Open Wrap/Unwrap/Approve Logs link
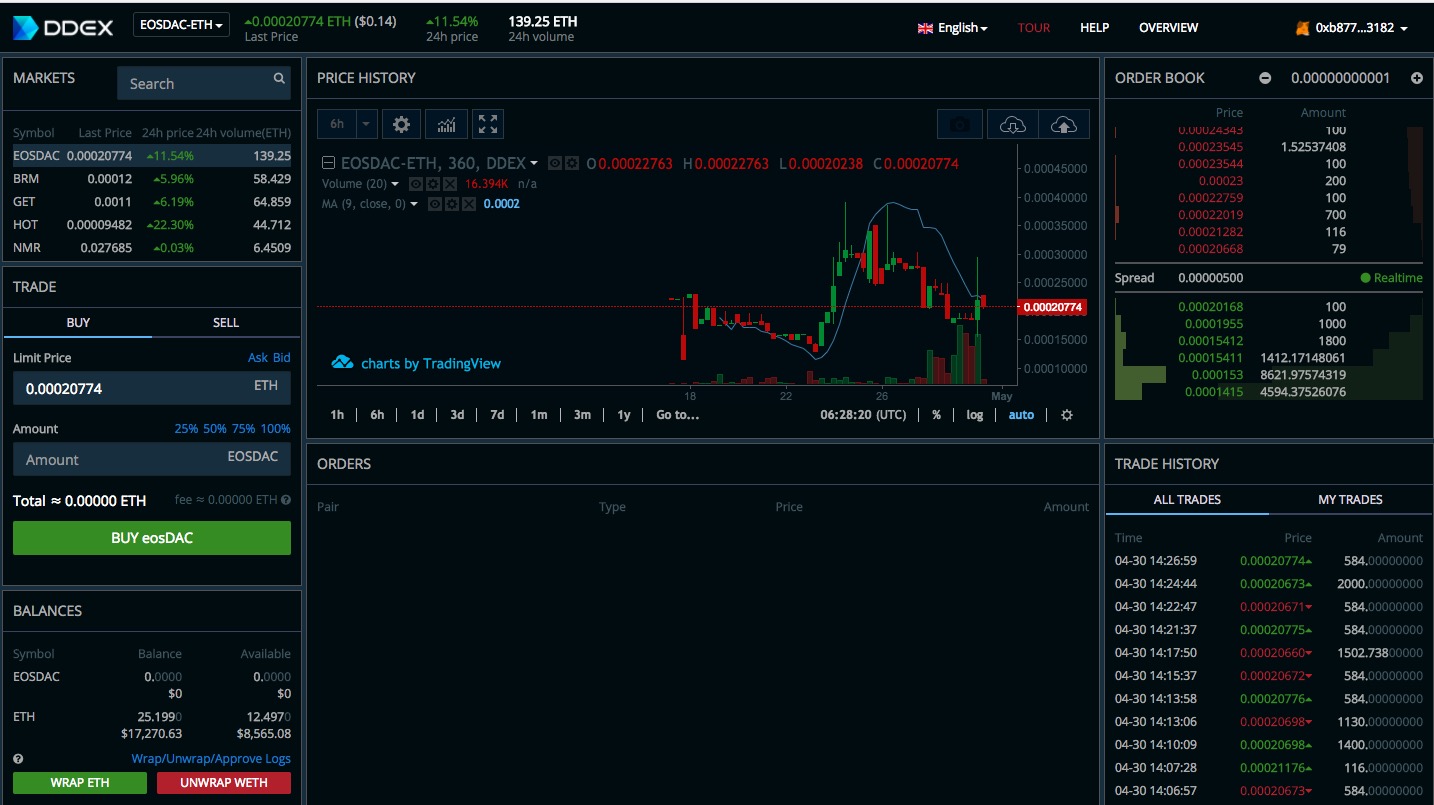Viewport: 1434px width, 805px height. pos(211,759)
